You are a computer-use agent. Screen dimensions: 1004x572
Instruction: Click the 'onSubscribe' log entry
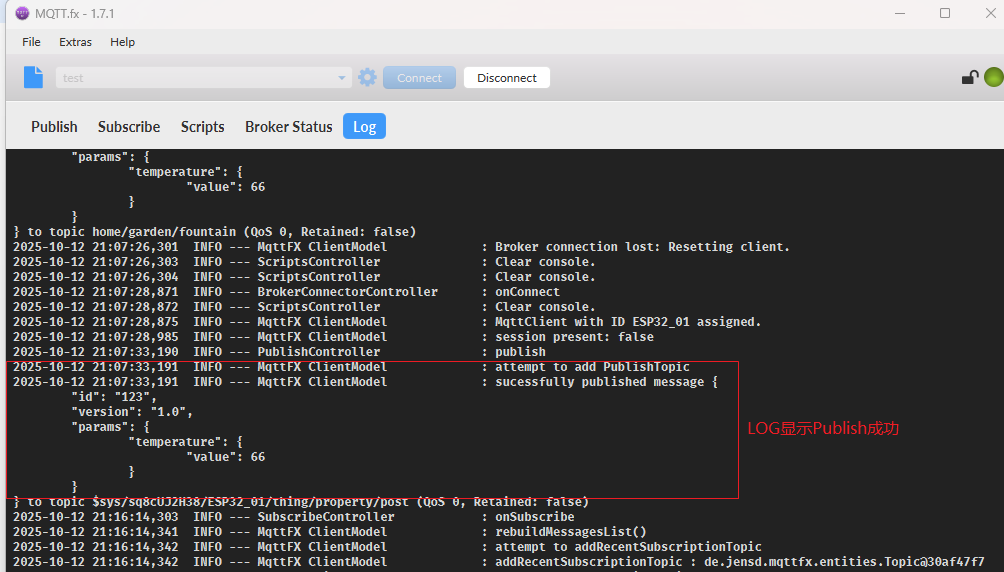coord(535,516)
